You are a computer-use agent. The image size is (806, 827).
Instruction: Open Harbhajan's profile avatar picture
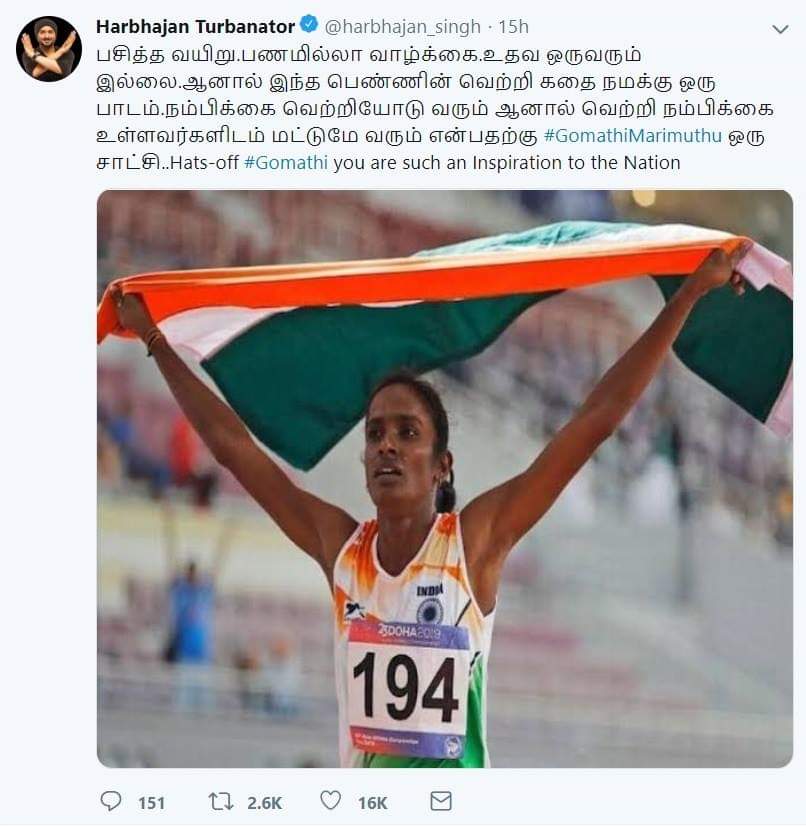[49, 49]
